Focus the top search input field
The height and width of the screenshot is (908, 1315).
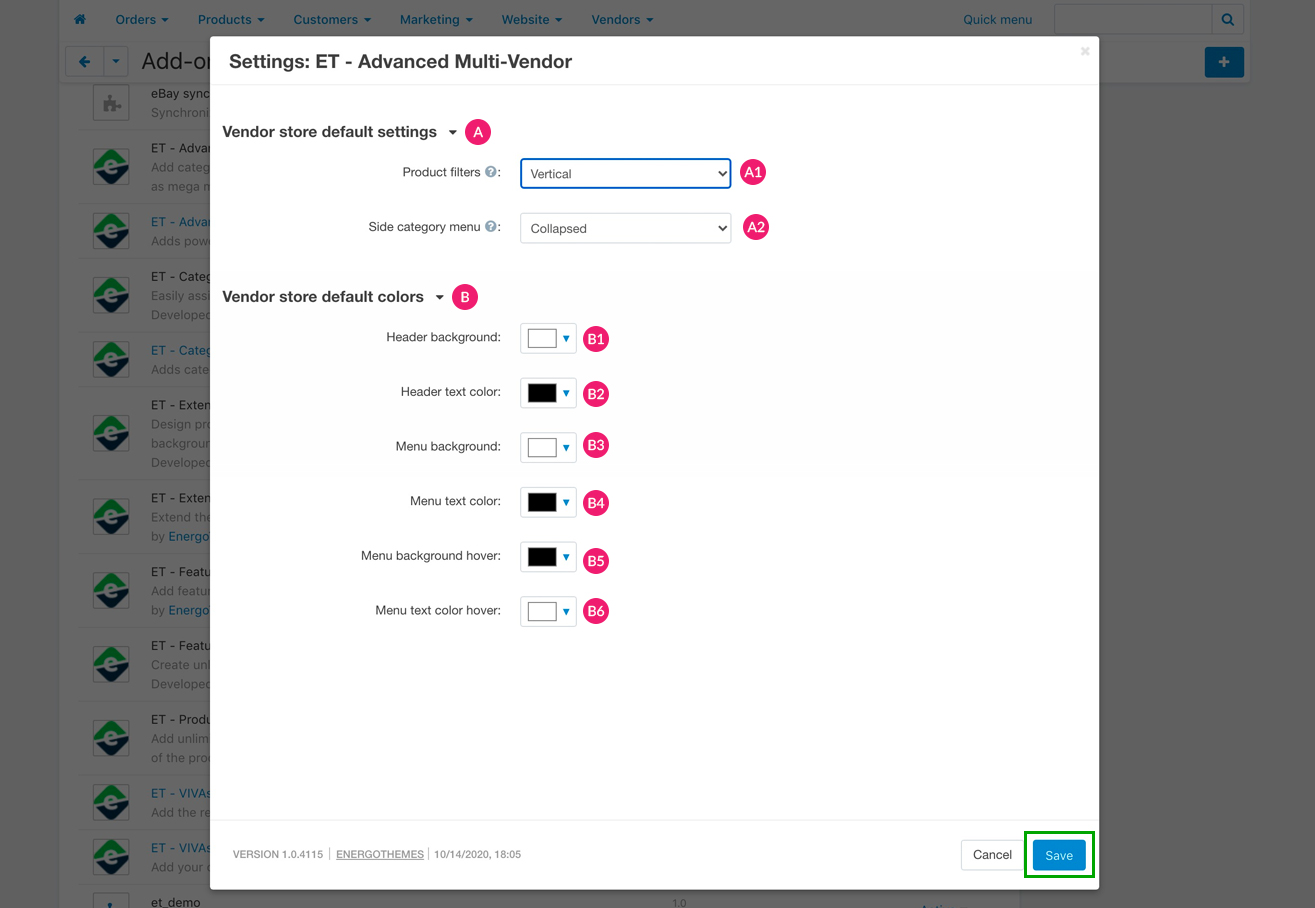pos(1133,19)
